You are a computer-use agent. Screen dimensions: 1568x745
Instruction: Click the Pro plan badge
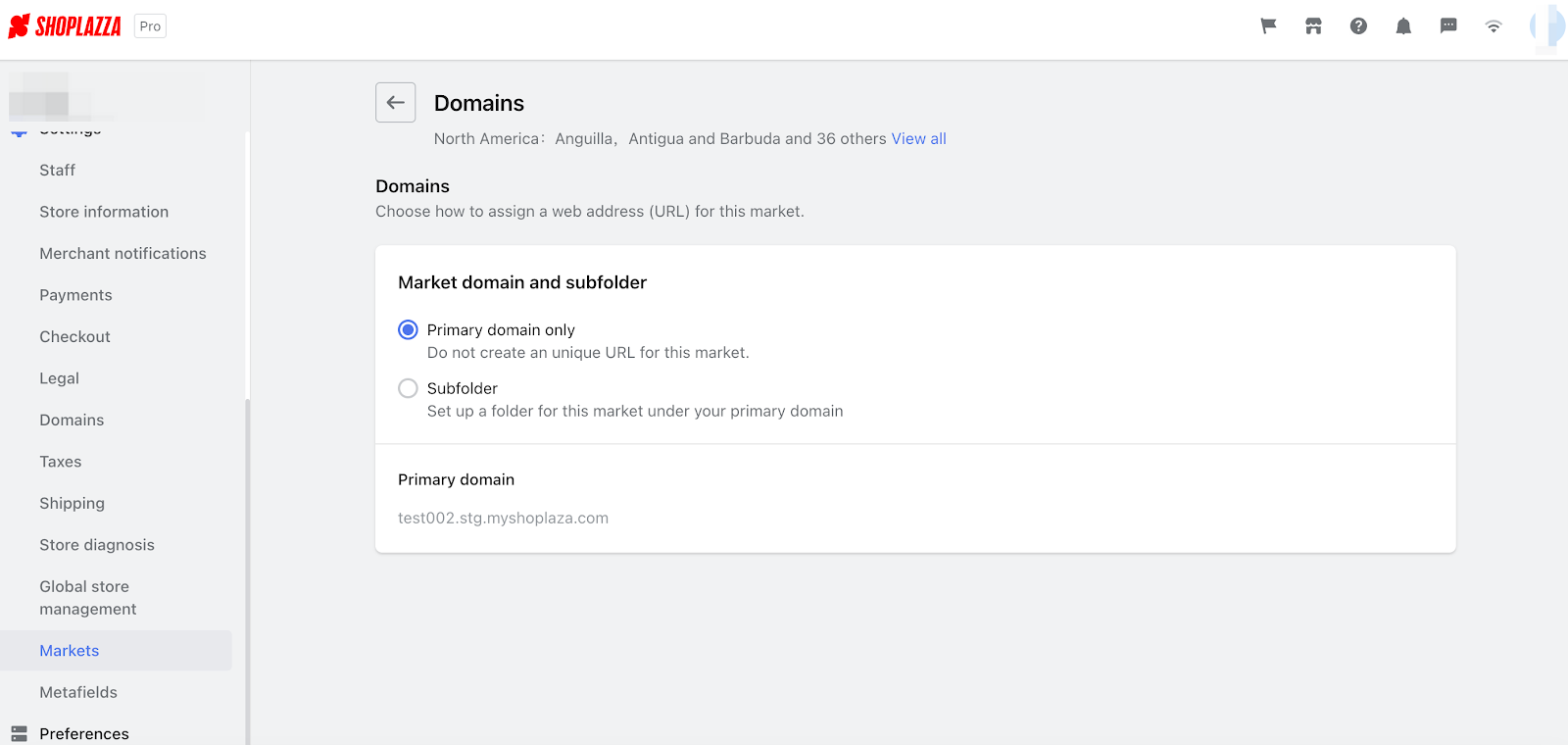tap(150, 26)
